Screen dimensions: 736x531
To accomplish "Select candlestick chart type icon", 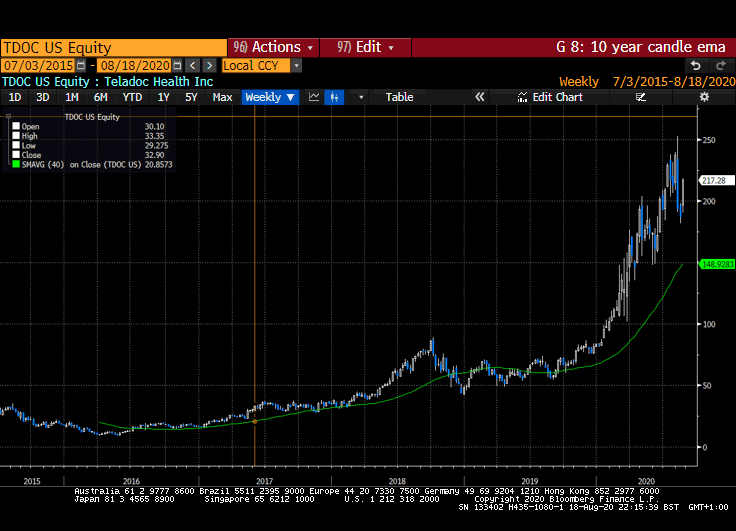I will click(x=334, y=97).
